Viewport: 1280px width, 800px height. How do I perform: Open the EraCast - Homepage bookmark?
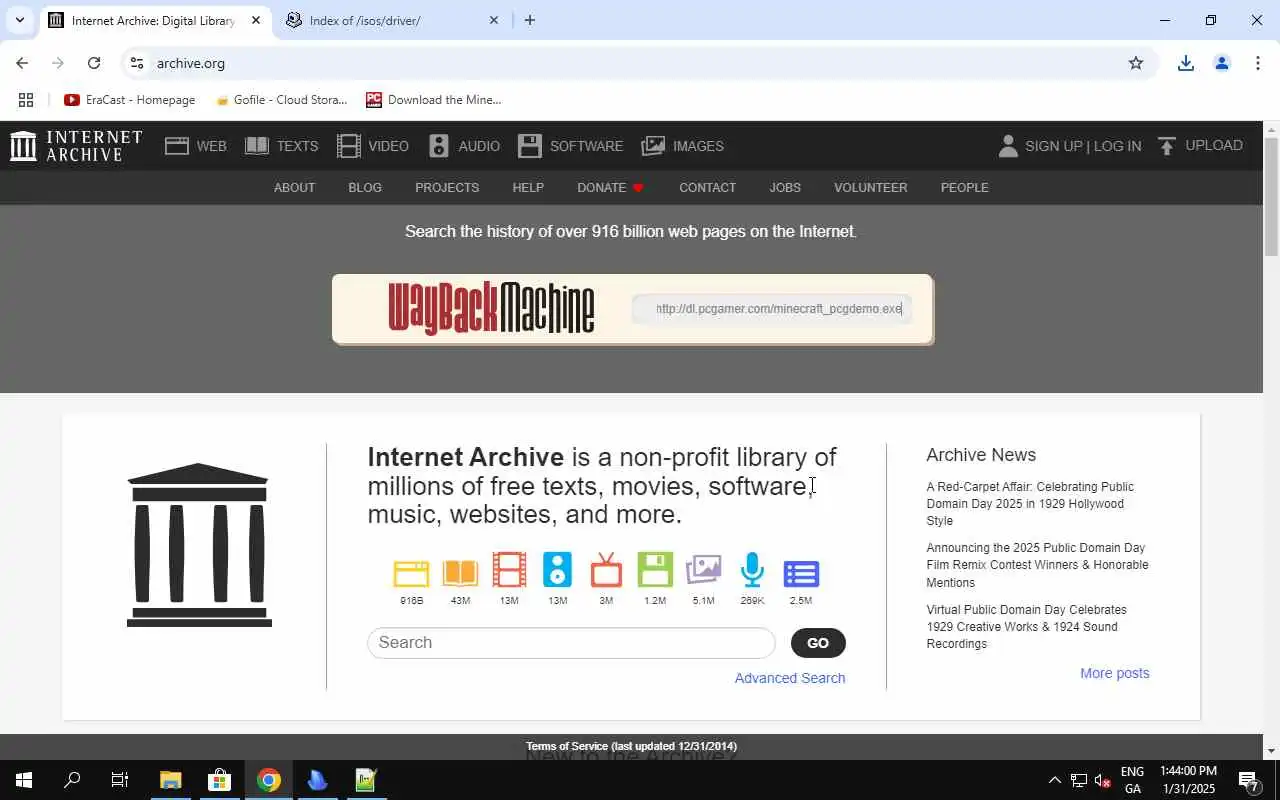130,100
